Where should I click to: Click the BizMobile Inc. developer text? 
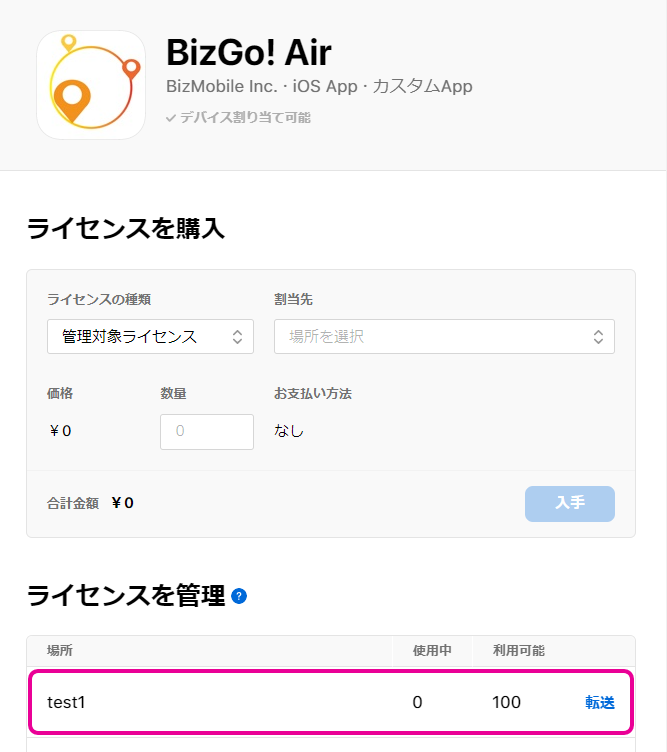point(224,87)
